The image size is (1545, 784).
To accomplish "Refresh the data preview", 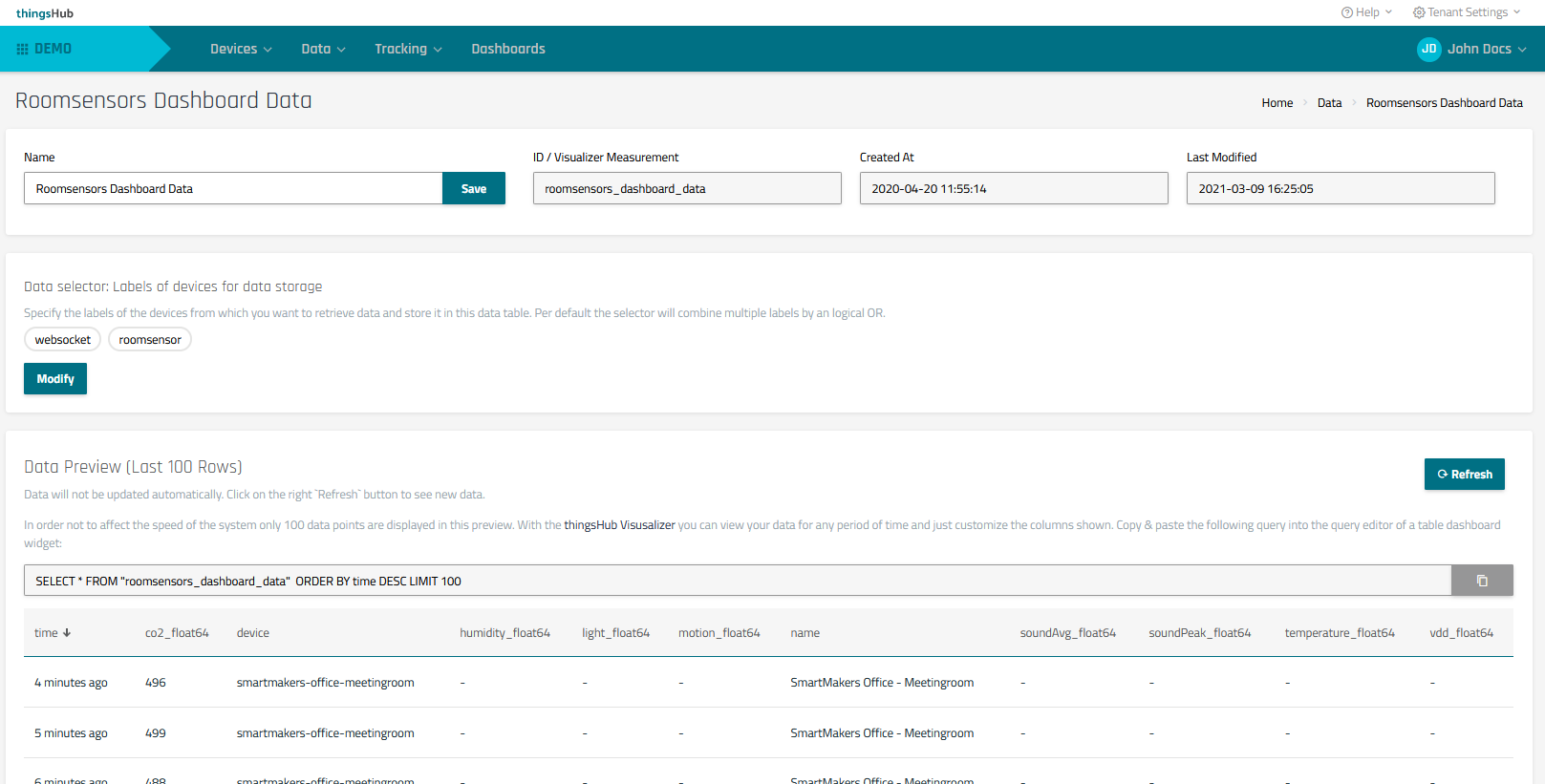I will click(x=1464, y=475).
